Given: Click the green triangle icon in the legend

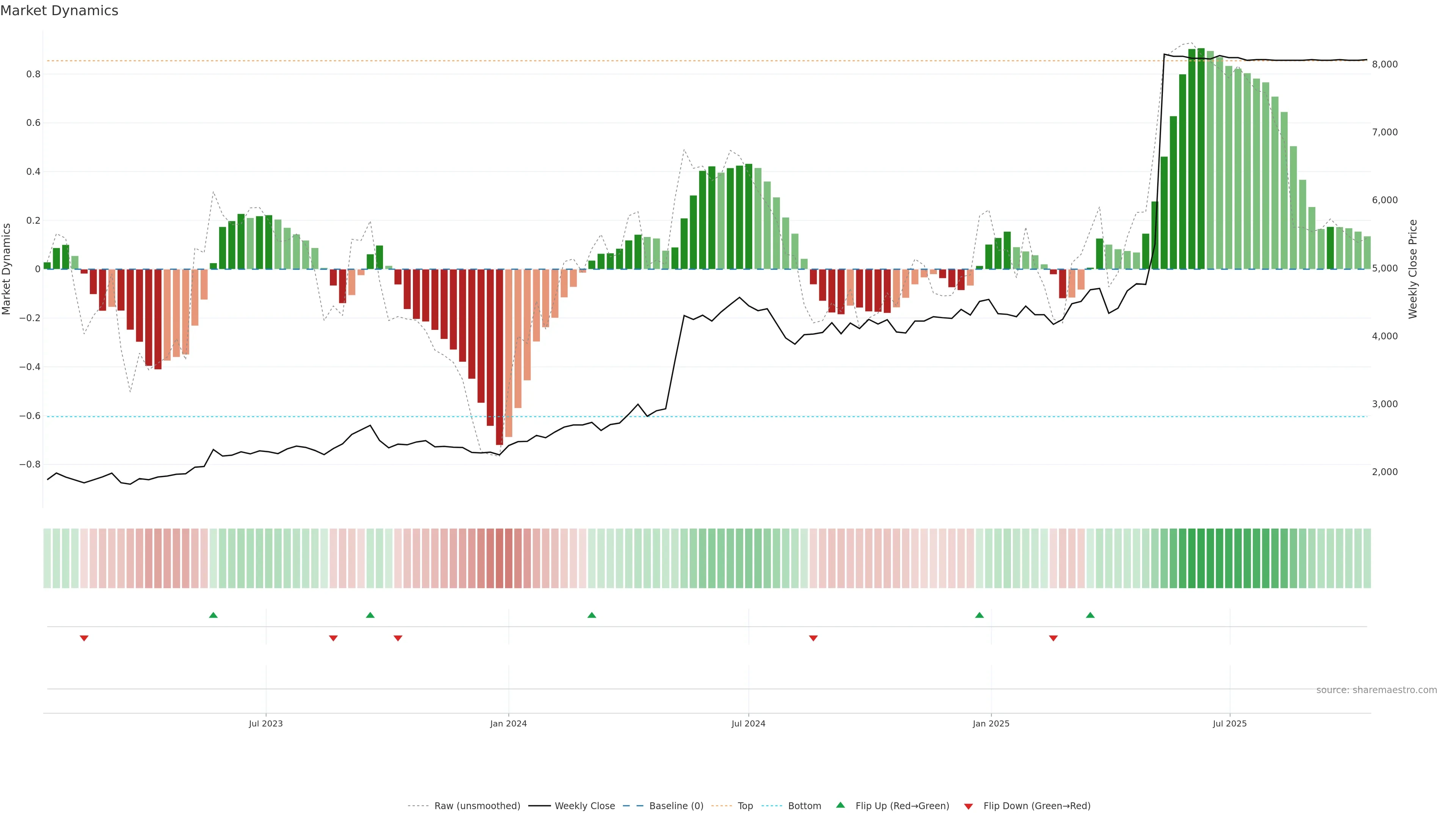Looking at the screenshot, I should pyautogui.click(x=841, y=805).
